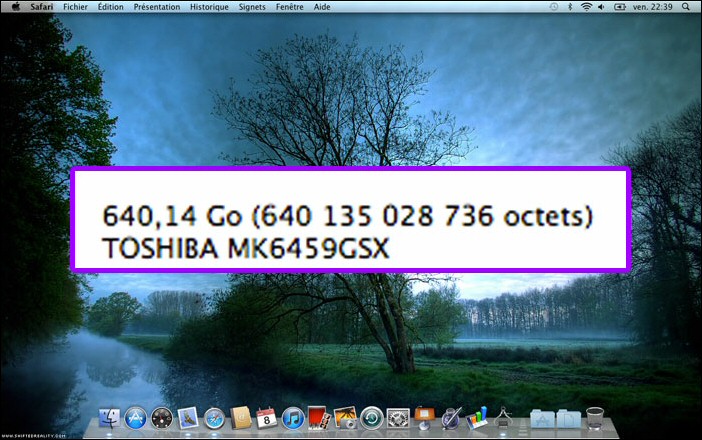This screenshot has height=440, width=702.
Task: Open the iCal calendar icon in Dock
Action: (267, 419)
